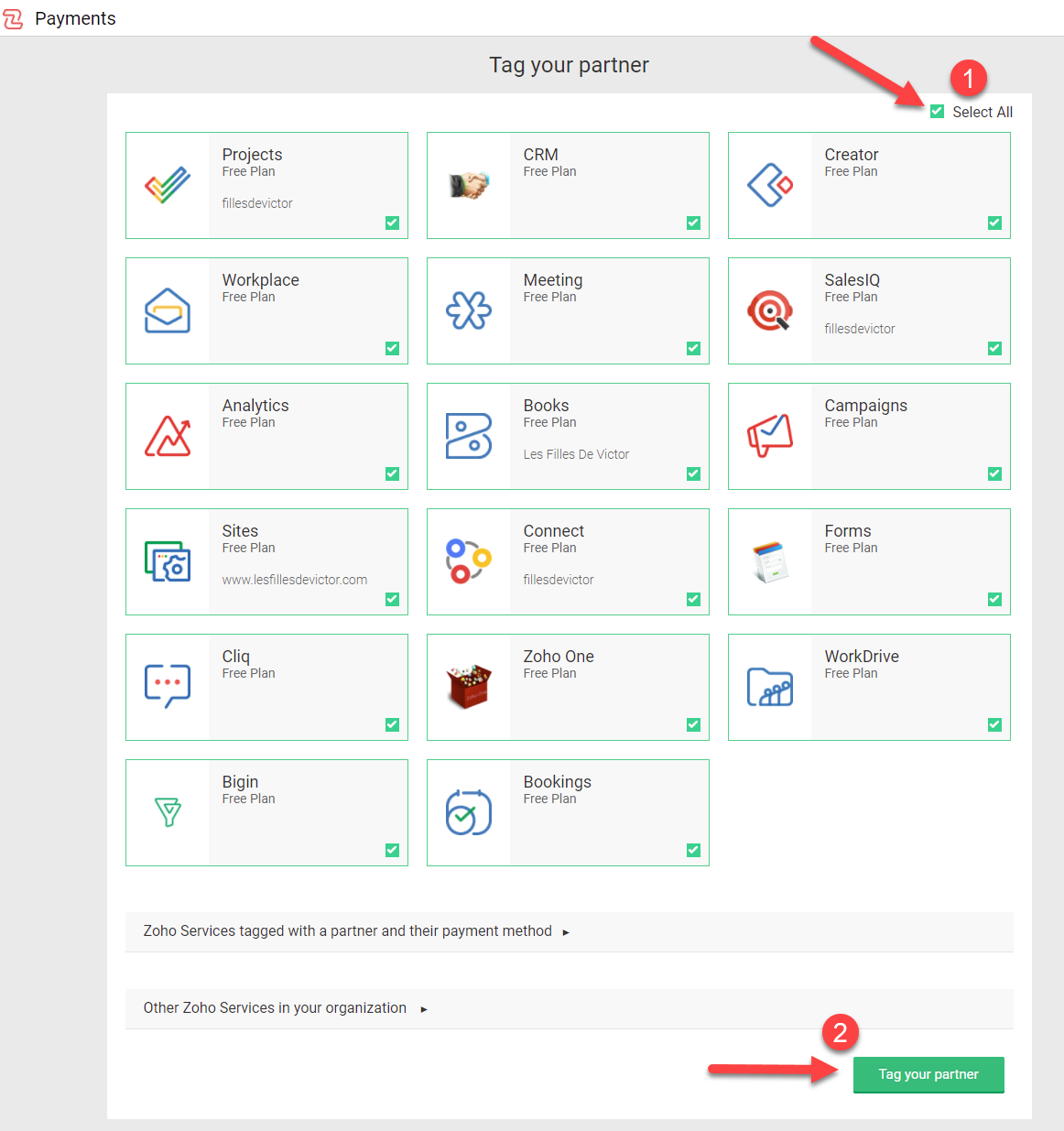
Task: Click the Bigin title text
Action: point(240,782)
